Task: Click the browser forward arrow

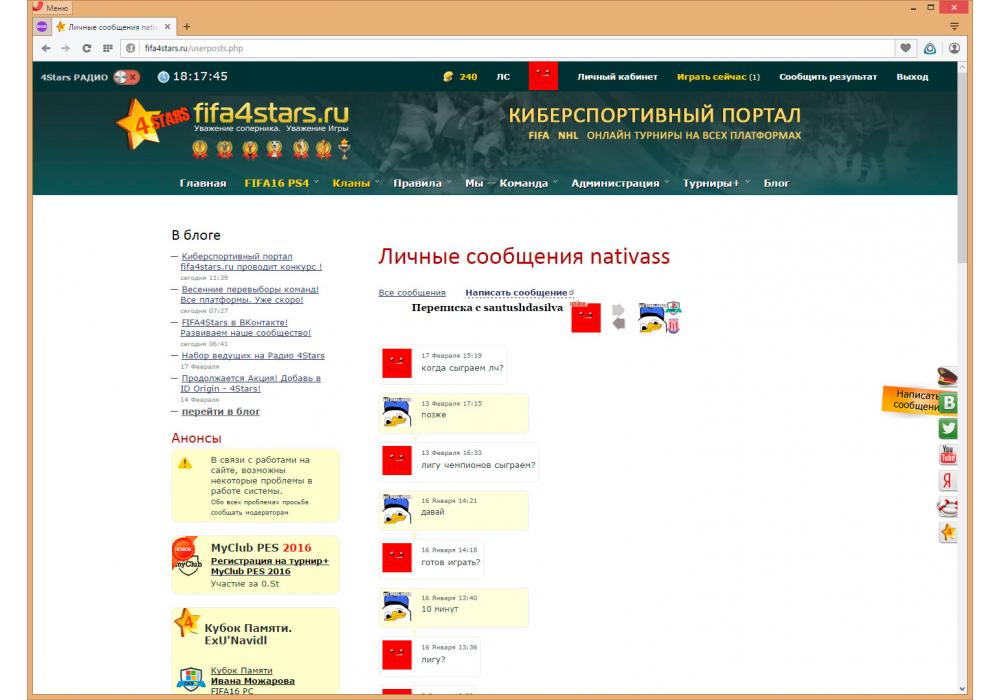Action: (x=65, y=48)
